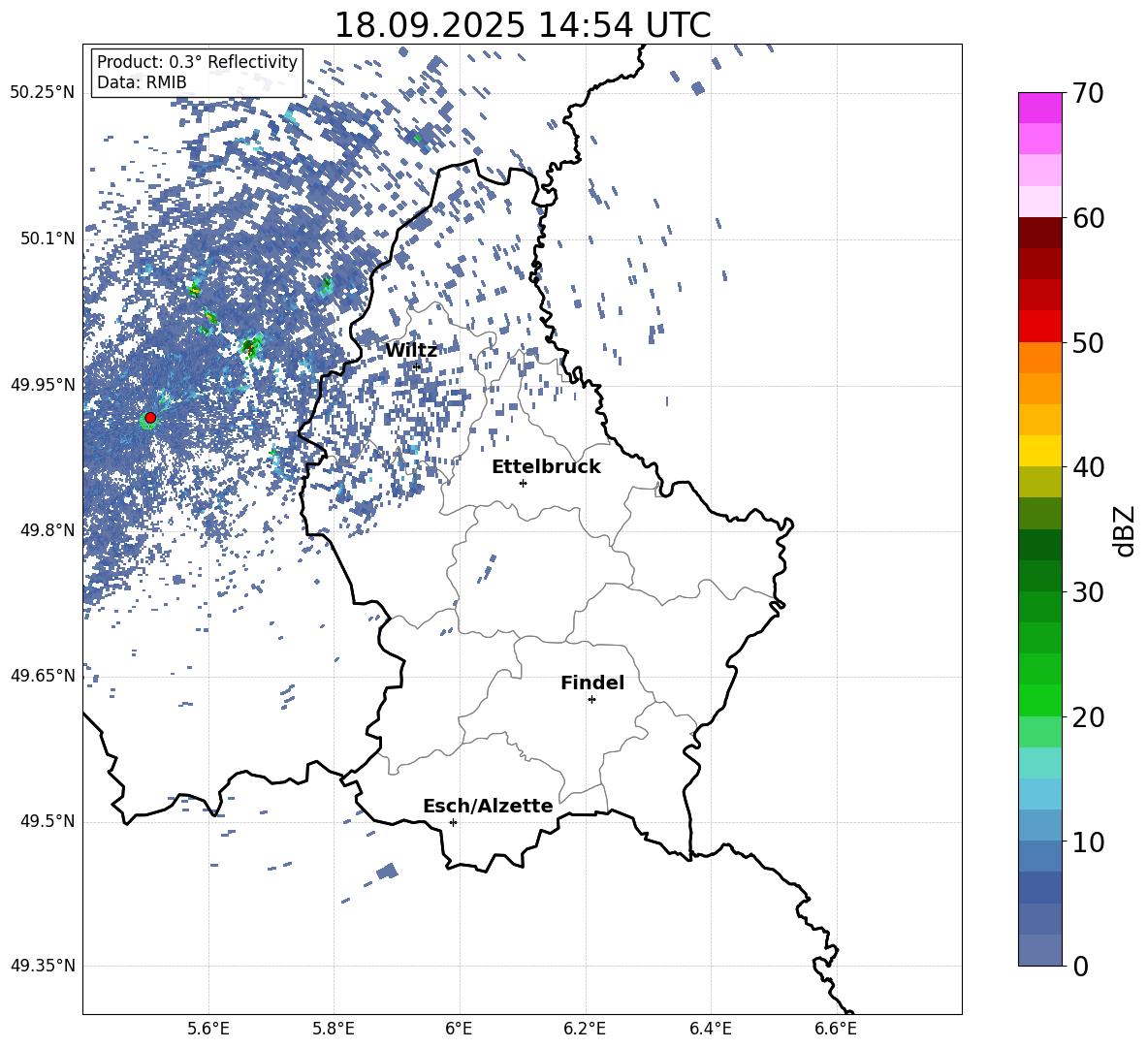
Task: Click the 49.35°N latitude label
Action: coord(43,966)
